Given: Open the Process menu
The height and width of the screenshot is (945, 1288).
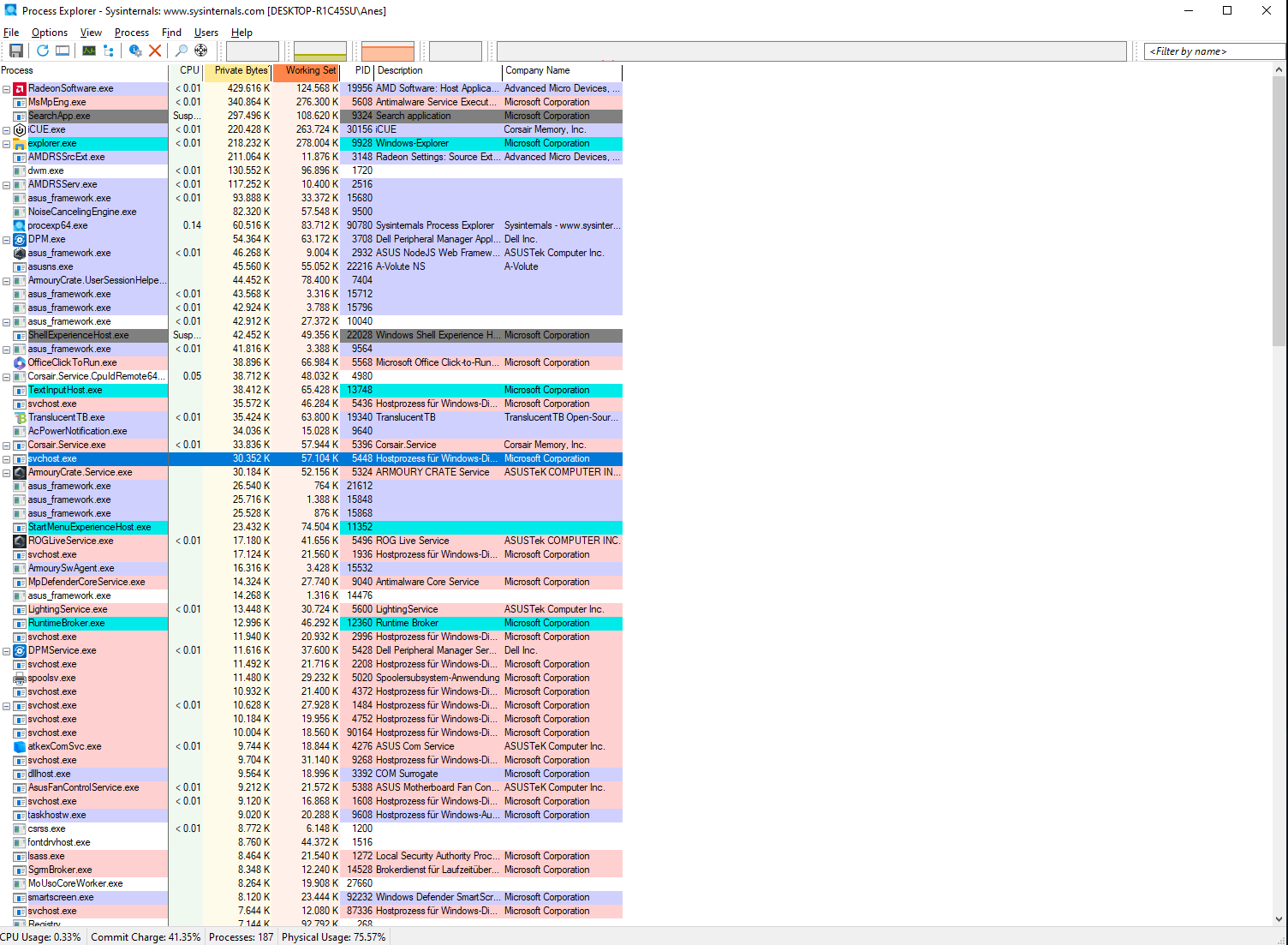Looking at the screenshot, I should 132,33.
